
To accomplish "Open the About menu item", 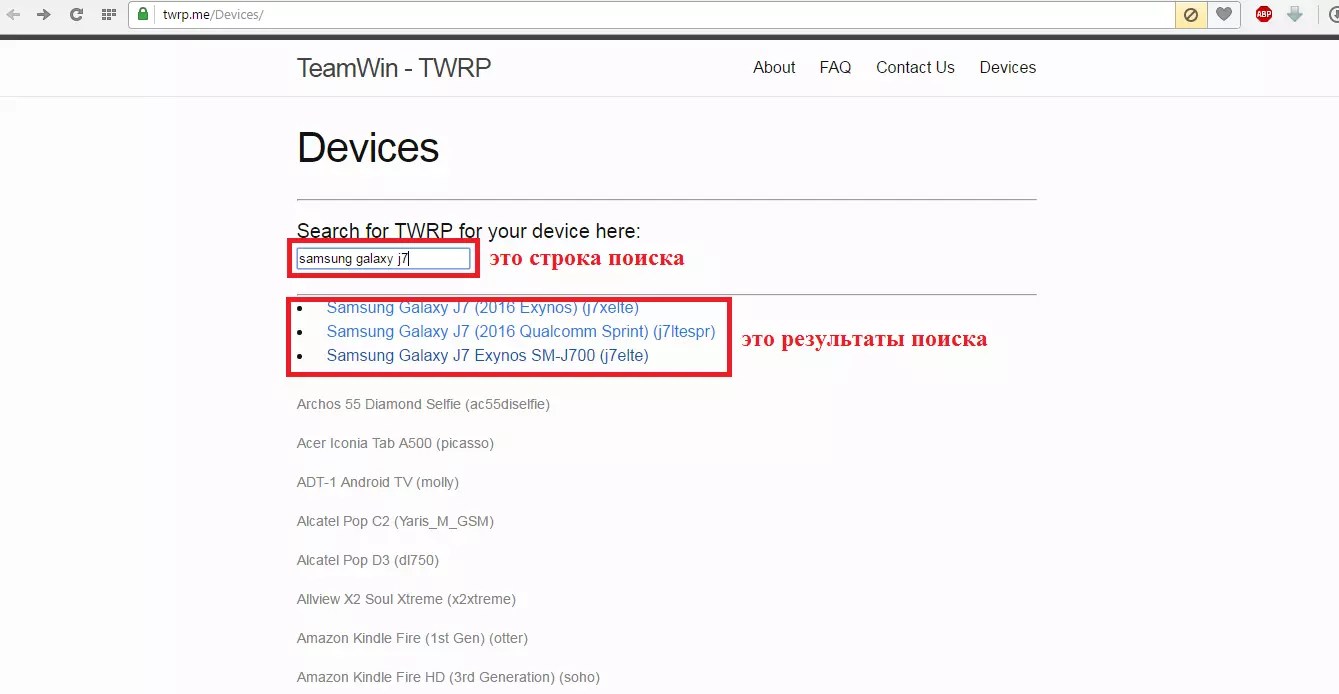I will [x=774, y=68].
